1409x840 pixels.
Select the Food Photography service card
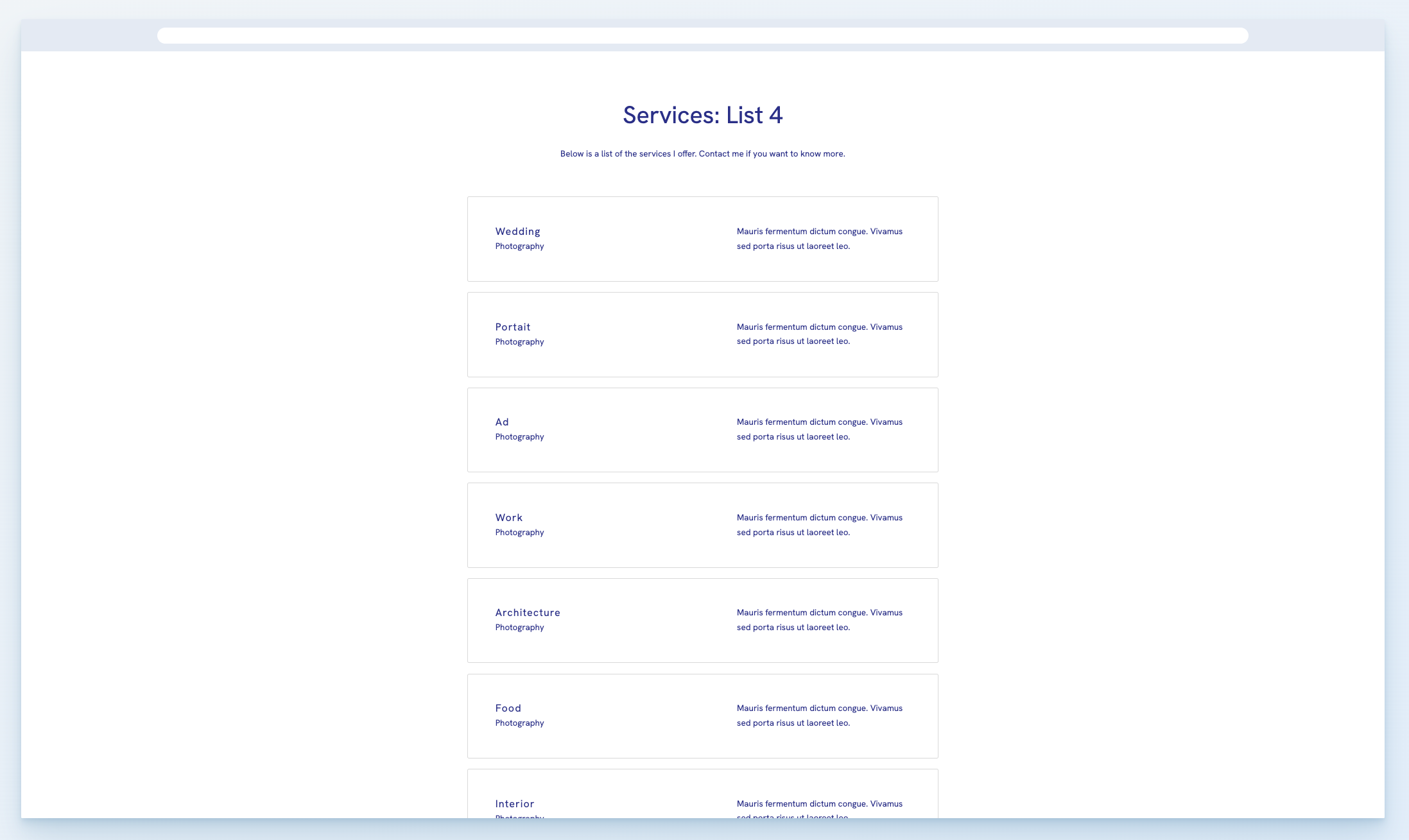(702, 716)
